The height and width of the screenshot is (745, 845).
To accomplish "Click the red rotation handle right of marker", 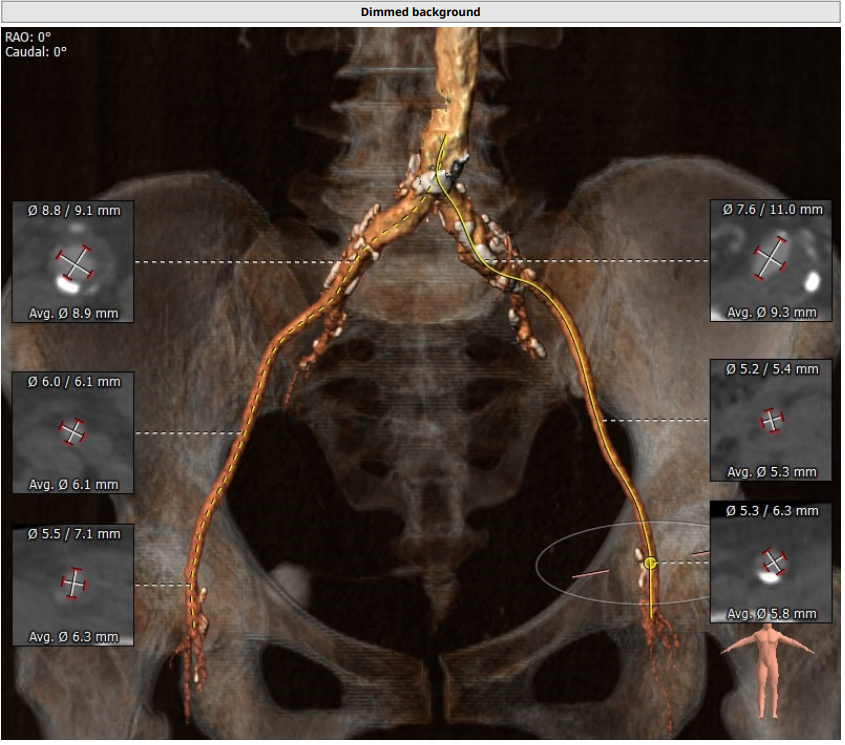I will pyautogui.click(x=700, y=552).
